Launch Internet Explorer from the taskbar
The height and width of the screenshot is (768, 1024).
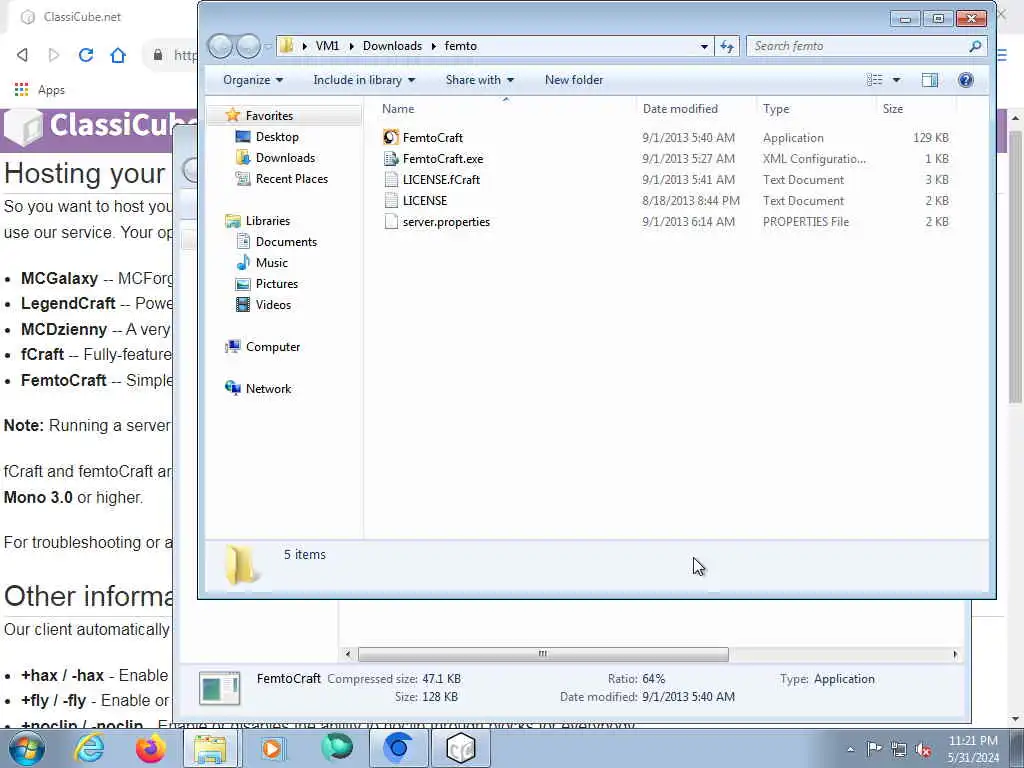[x=89, y=748]
